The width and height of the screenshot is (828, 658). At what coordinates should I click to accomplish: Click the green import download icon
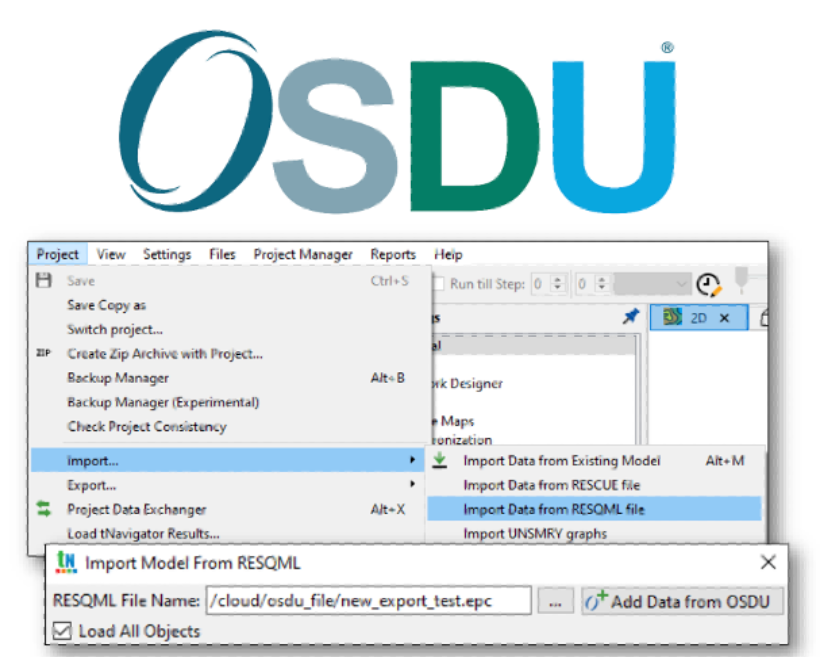tap(439, 460)
